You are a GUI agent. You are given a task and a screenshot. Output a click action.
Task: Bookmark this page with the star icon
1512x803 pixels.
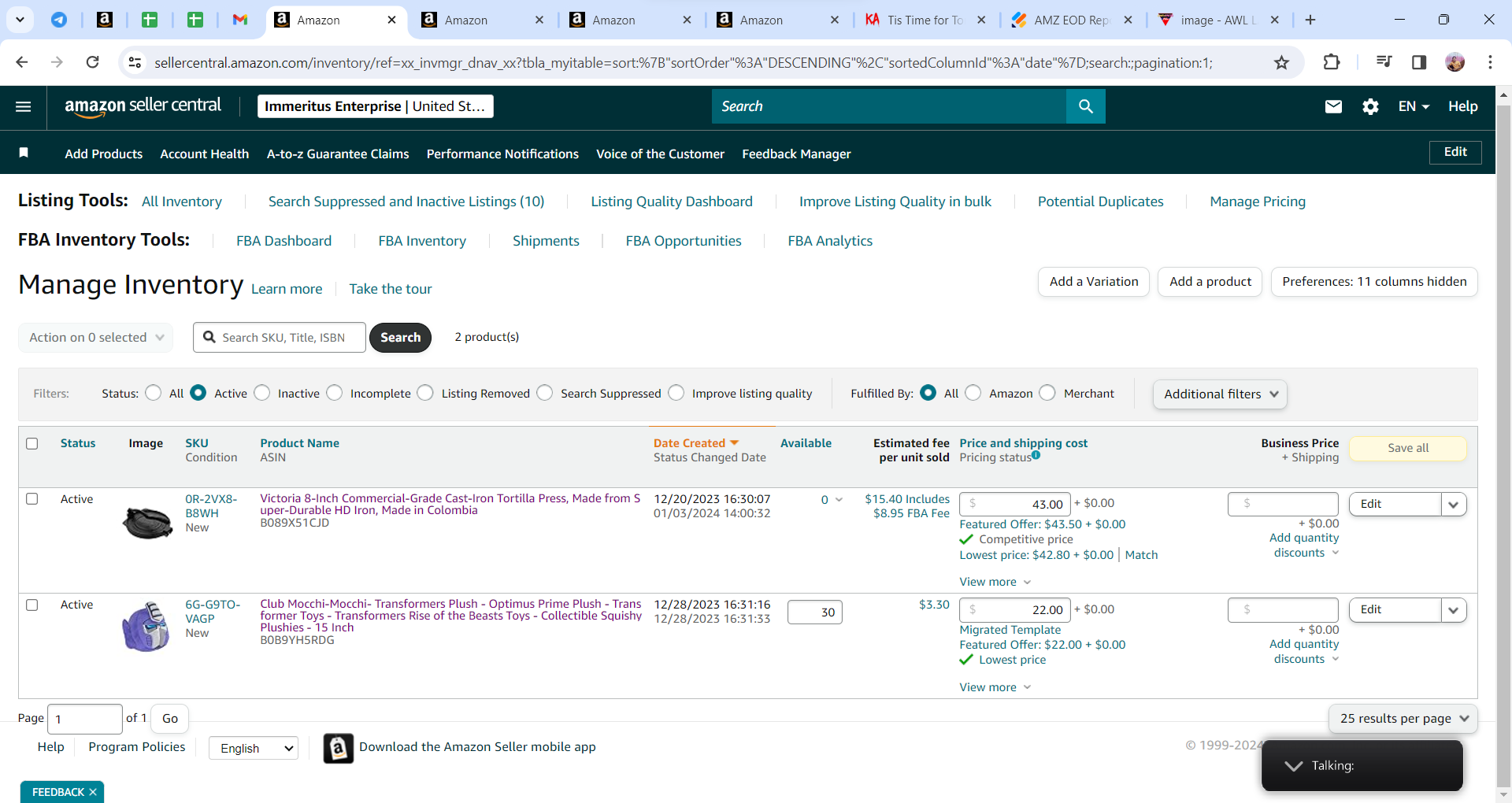1282,62
